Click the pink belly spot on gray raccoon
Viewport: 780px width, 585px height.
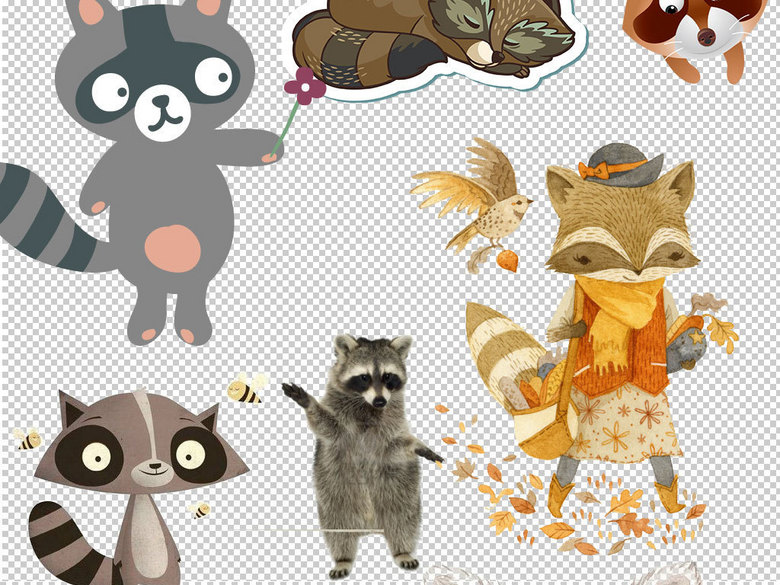point(172,248)
